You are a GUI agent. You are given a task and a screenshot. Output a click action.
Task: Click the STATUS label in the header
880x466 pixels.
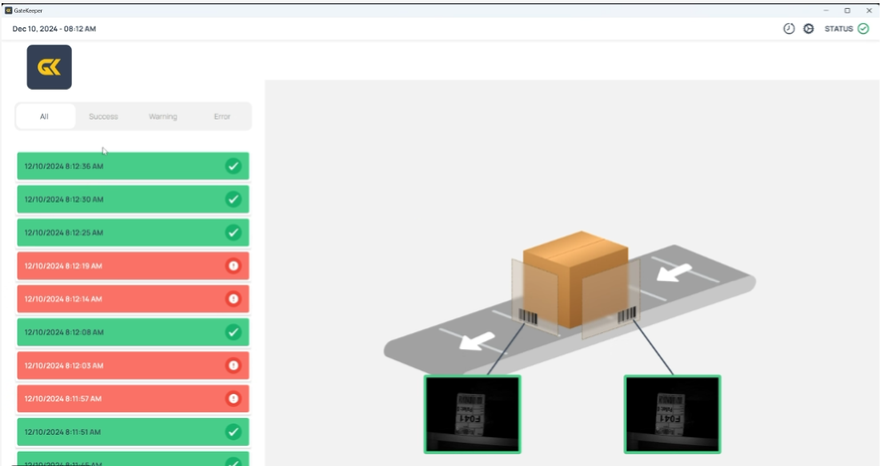click(x=838, y=29)
